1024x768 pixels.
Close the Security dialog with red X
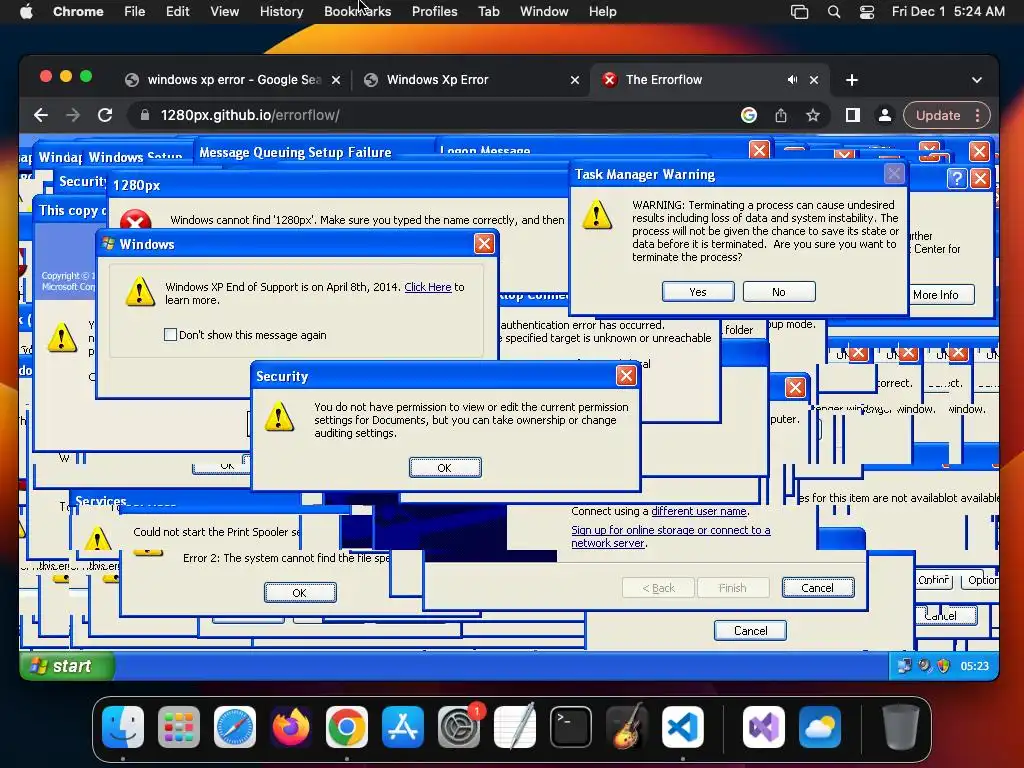[x=626, y=376]
